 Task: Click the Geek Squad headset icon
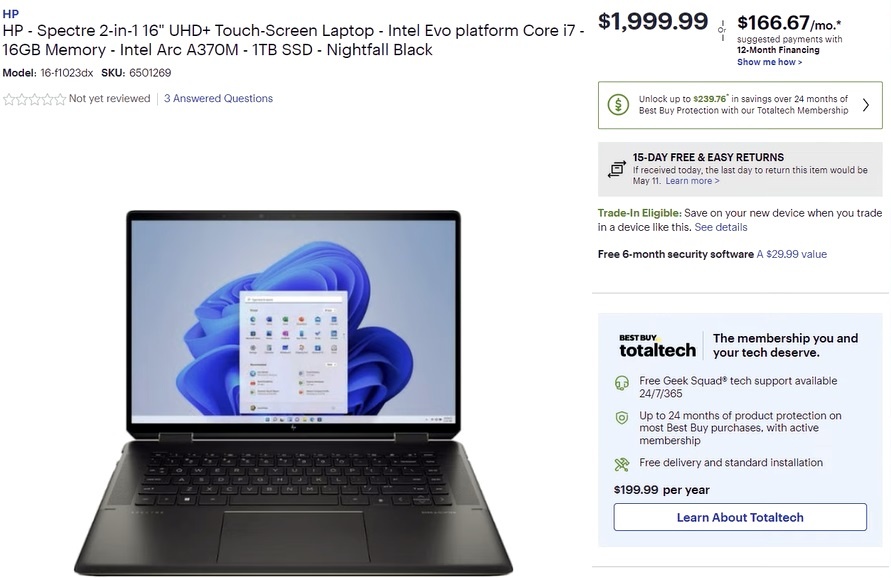(x=622, y=382)
